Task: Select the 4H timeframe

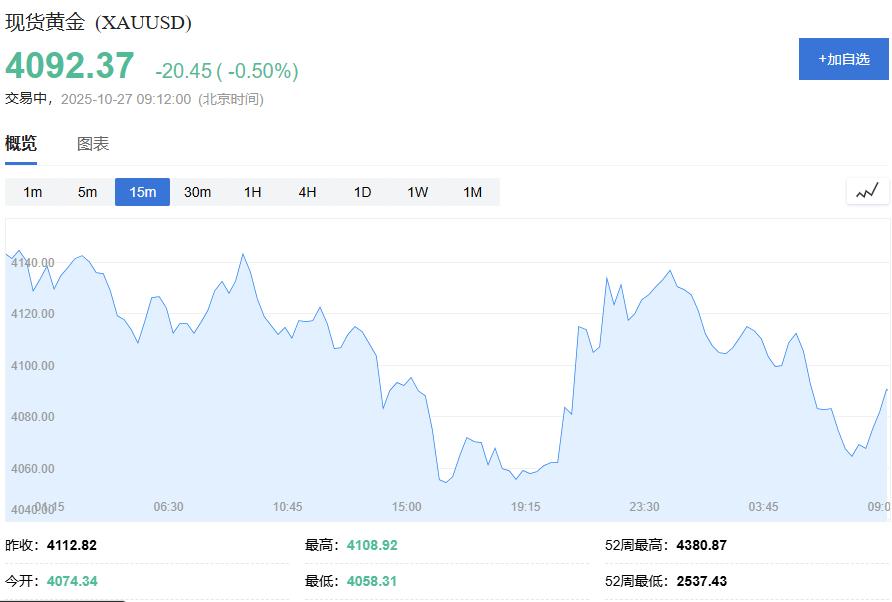Action: (306, 191)
